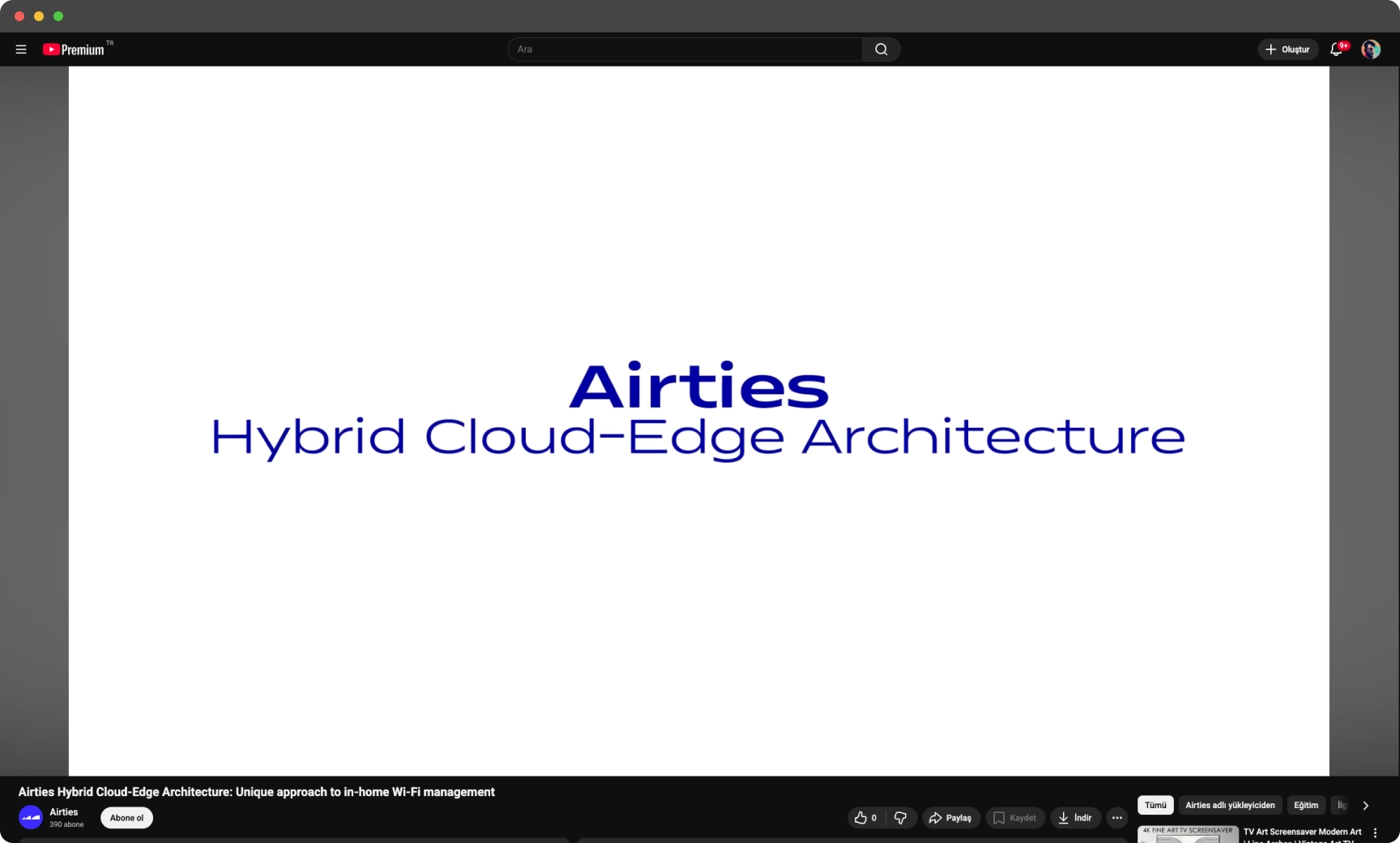
Task: Minimize the window with yellow button
Action: point(39,16)
